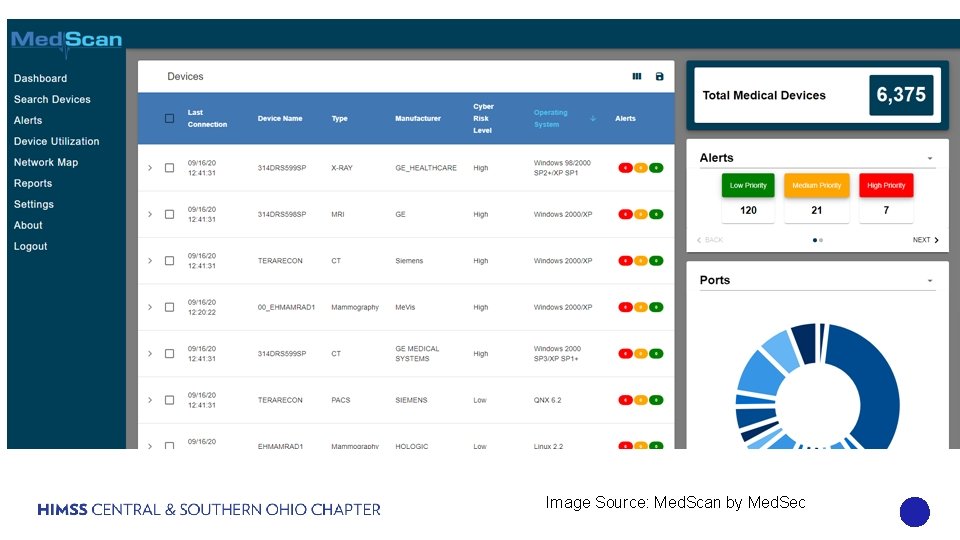Click the first pagination dot in Alerts
960x540 pixels.
click(815, 240)
